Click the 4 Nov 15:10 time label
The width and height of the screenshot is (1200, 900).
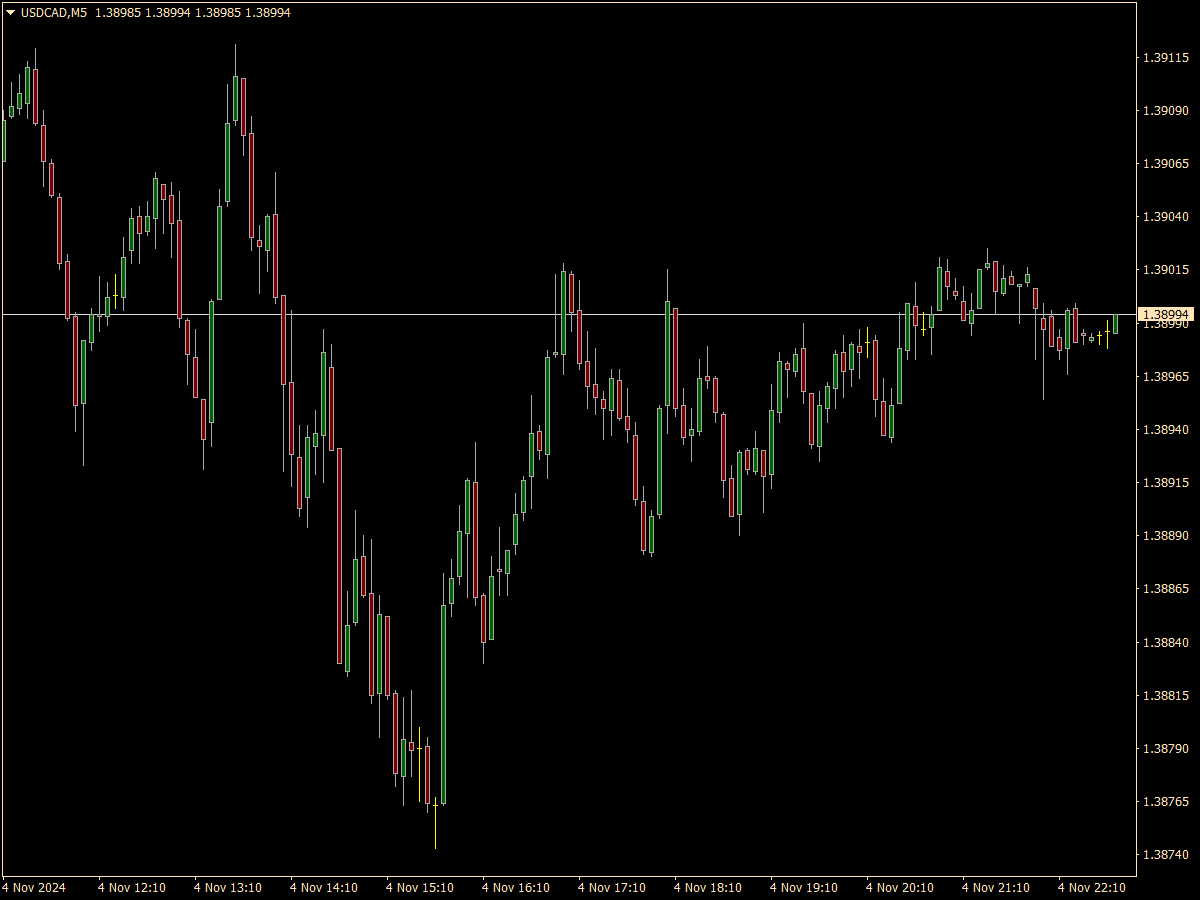click(420, 887)
